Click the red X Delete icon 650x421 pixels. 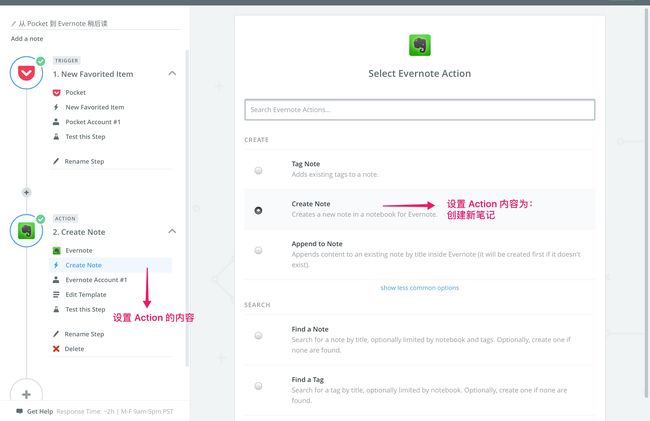pyautogui.click(x=56, y=349)
